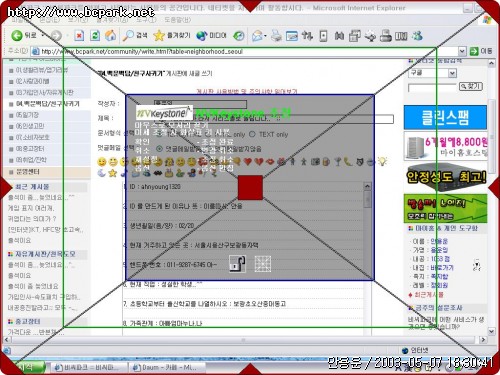Click the Back arrow in the browser toolbar
Viewport: 500px width, 375px height.
pyautogui.click(x=17, y=35)
